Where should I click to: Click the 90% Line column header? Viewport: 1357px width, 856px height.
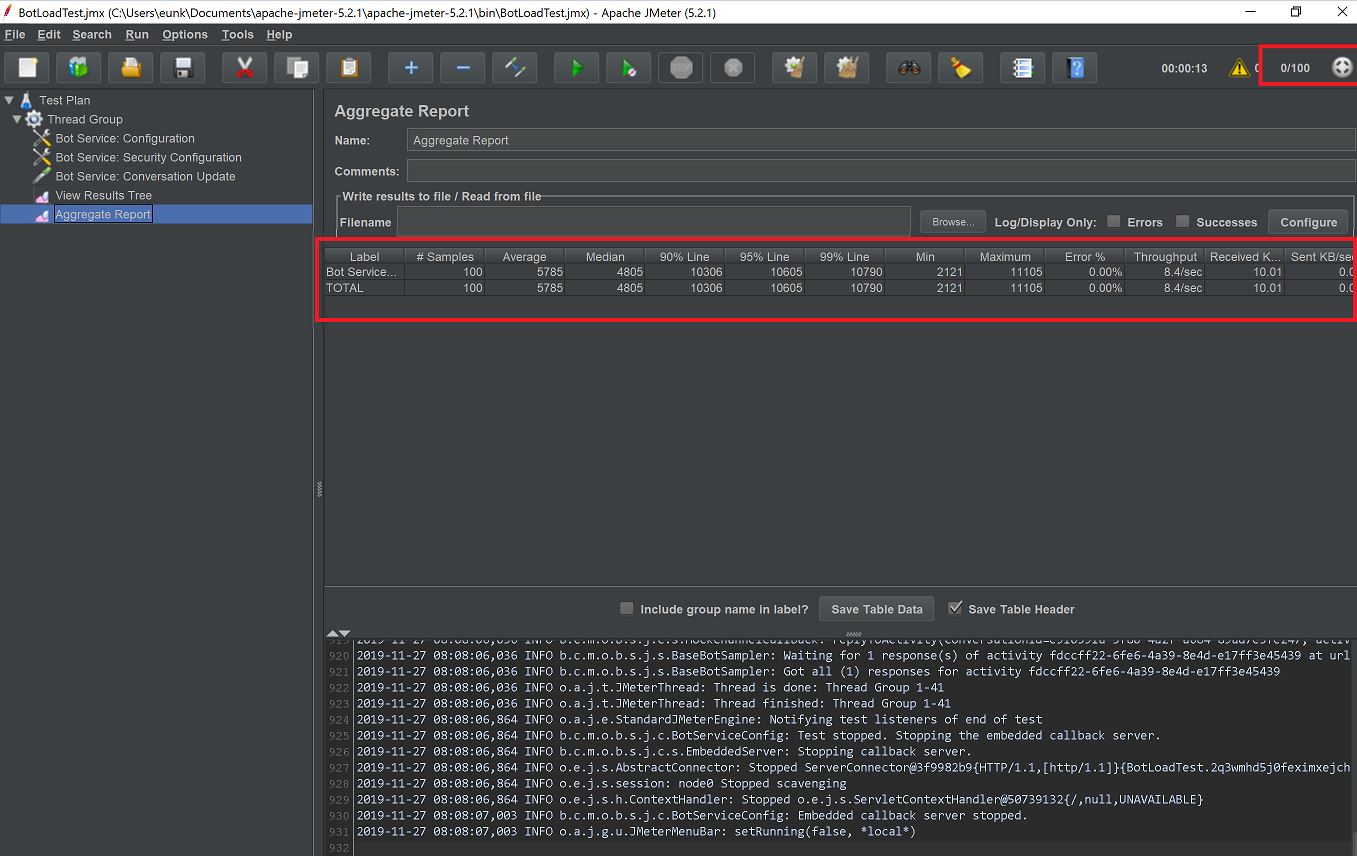[x=685, y=256]
